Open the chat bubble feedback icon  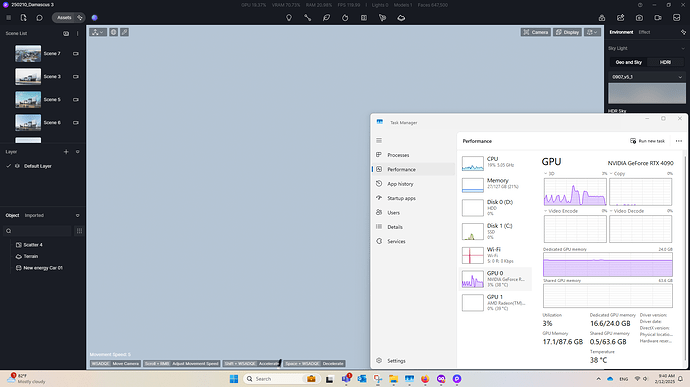(x=39, y=18)
